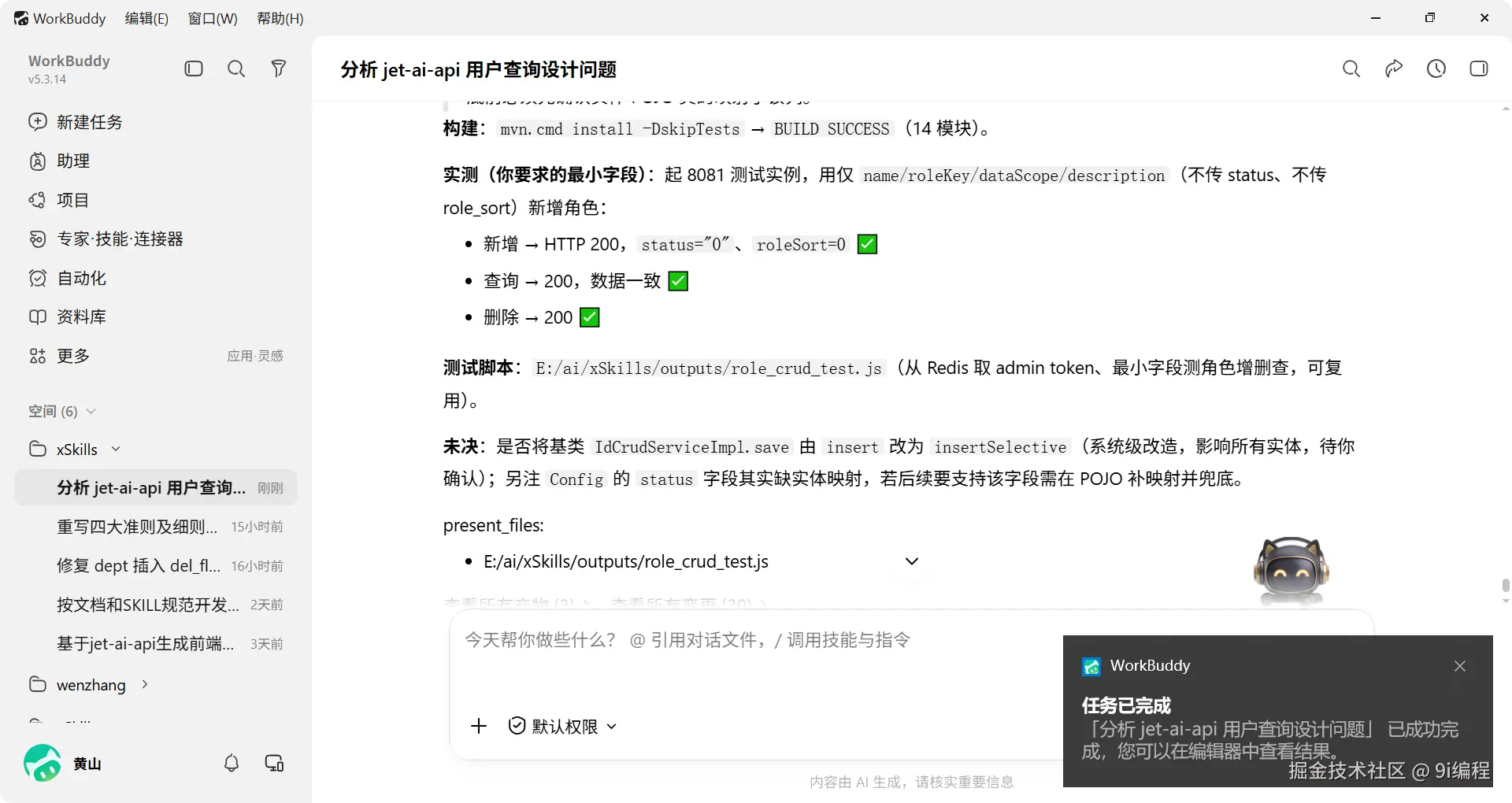Click E:/ai/xSkills/outputs/role_crud_test.js inline code path
The width and height of the screenshot is (1512, 803).
[x=709, y=368]
